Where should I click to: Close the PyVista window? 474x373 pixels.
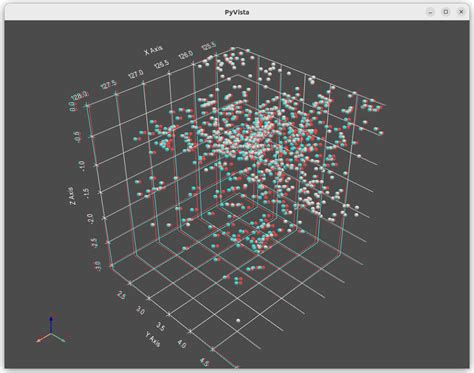tap(461, 12)
